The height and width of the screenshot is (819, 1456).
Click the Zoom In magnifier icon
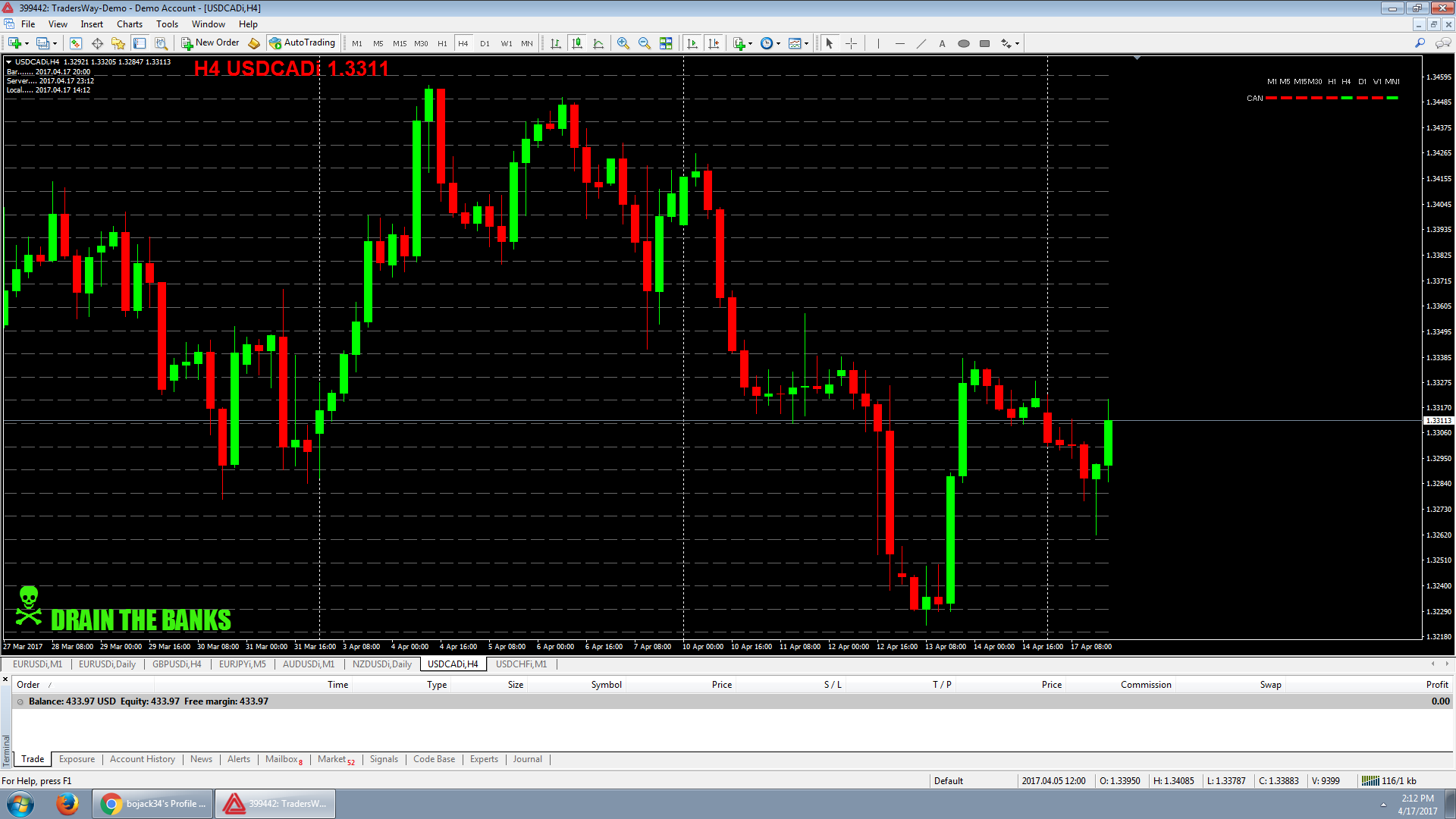coord(623,43)
